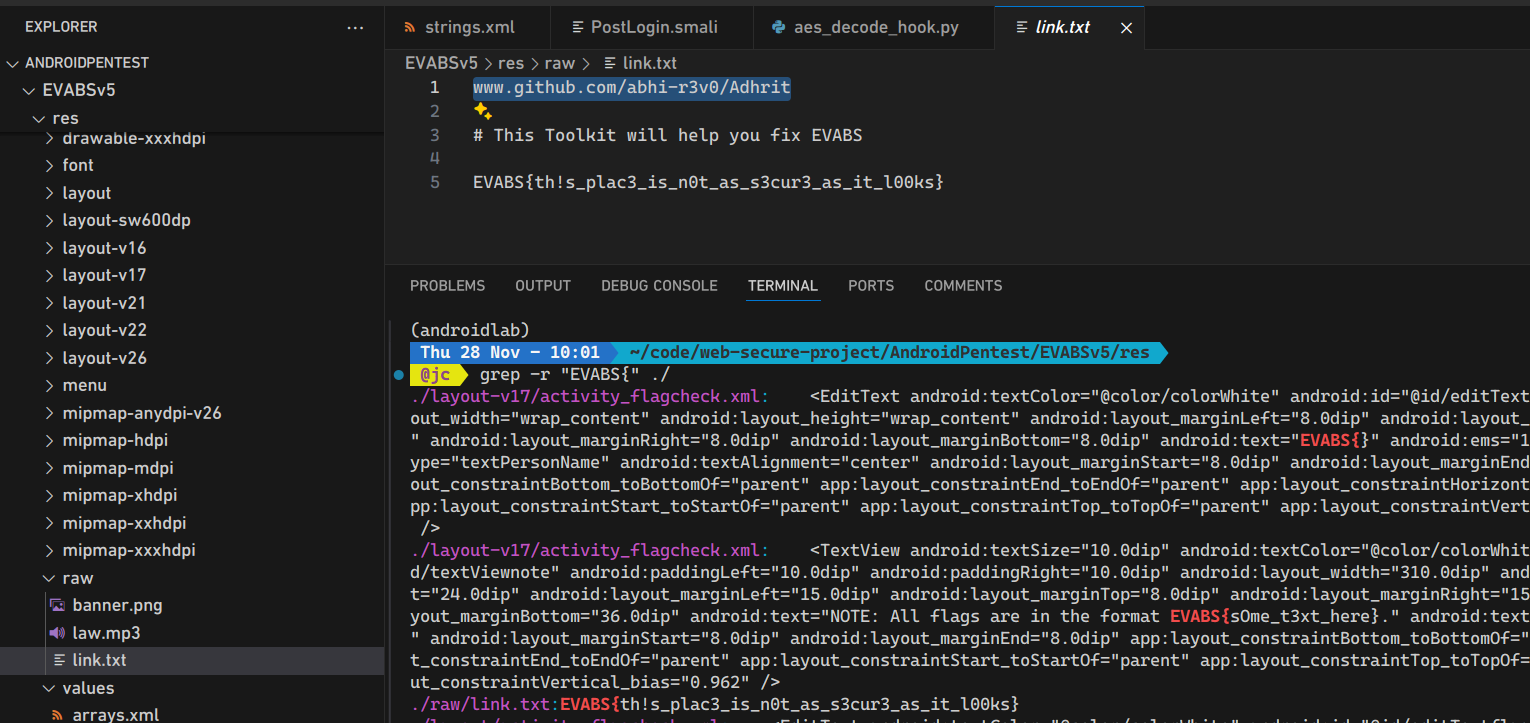
Task: Click ./raw/link.txt result in terminal
Action: click(483, 704)
